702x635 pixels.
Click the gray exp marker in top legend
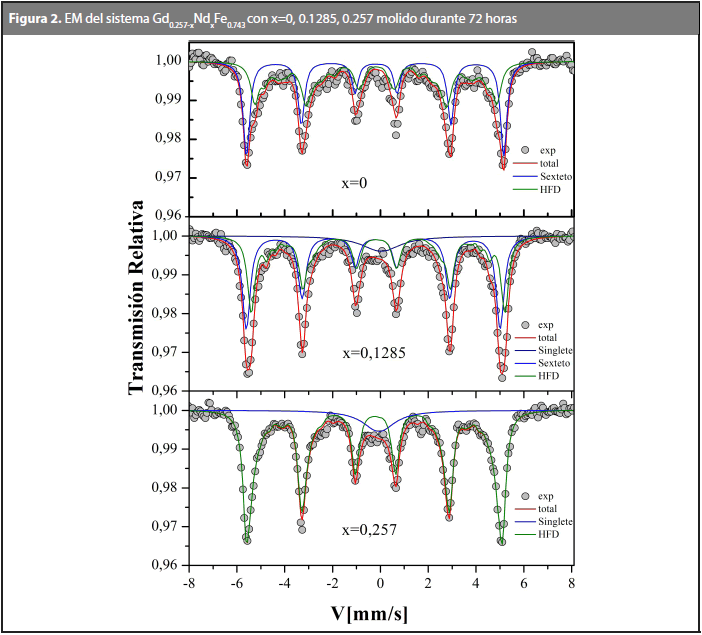pyautogui.click(x=520, y=149)
